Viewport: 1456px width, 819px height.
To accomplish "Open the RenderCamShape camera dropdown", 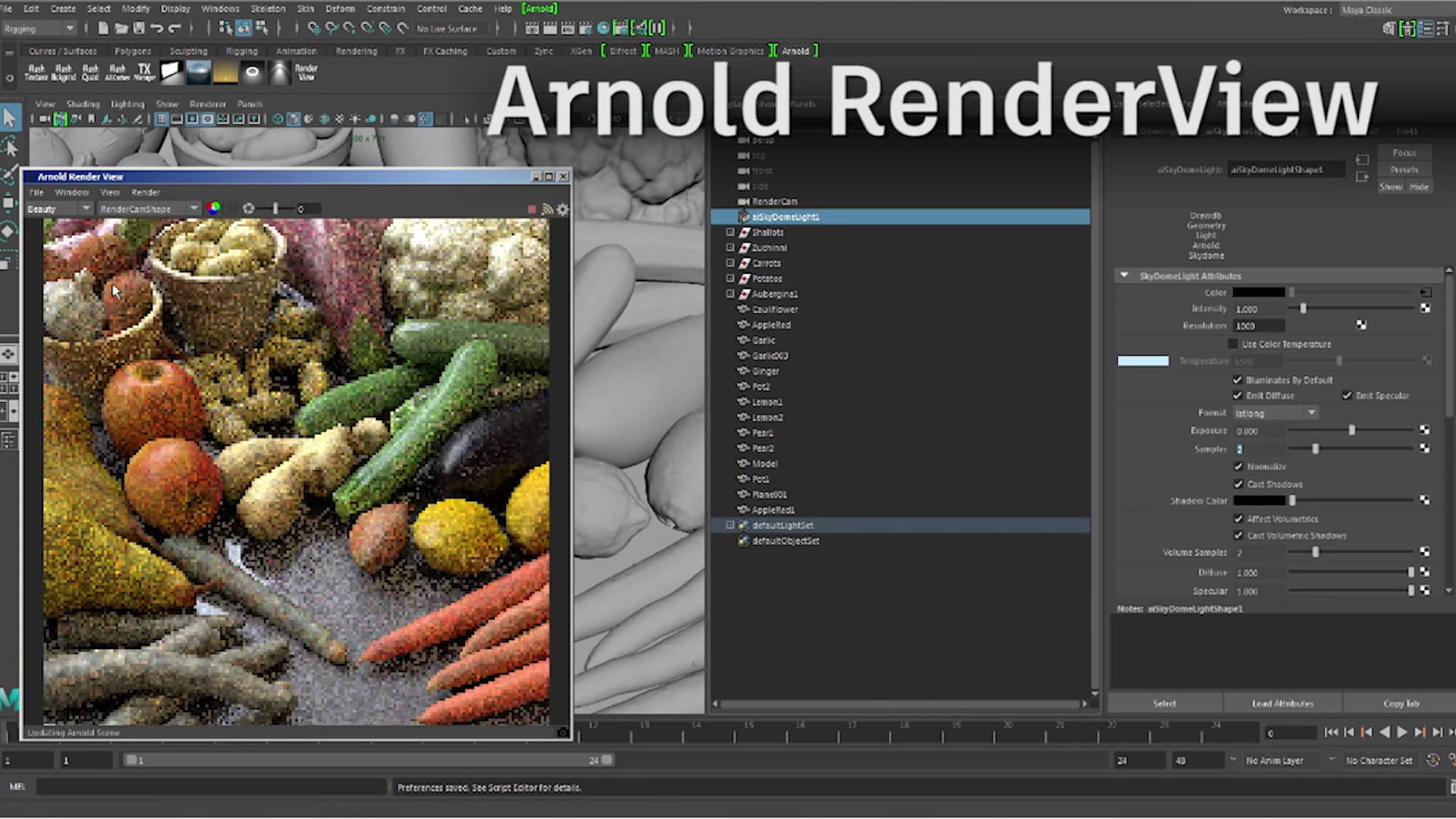I will pos(149,209).
